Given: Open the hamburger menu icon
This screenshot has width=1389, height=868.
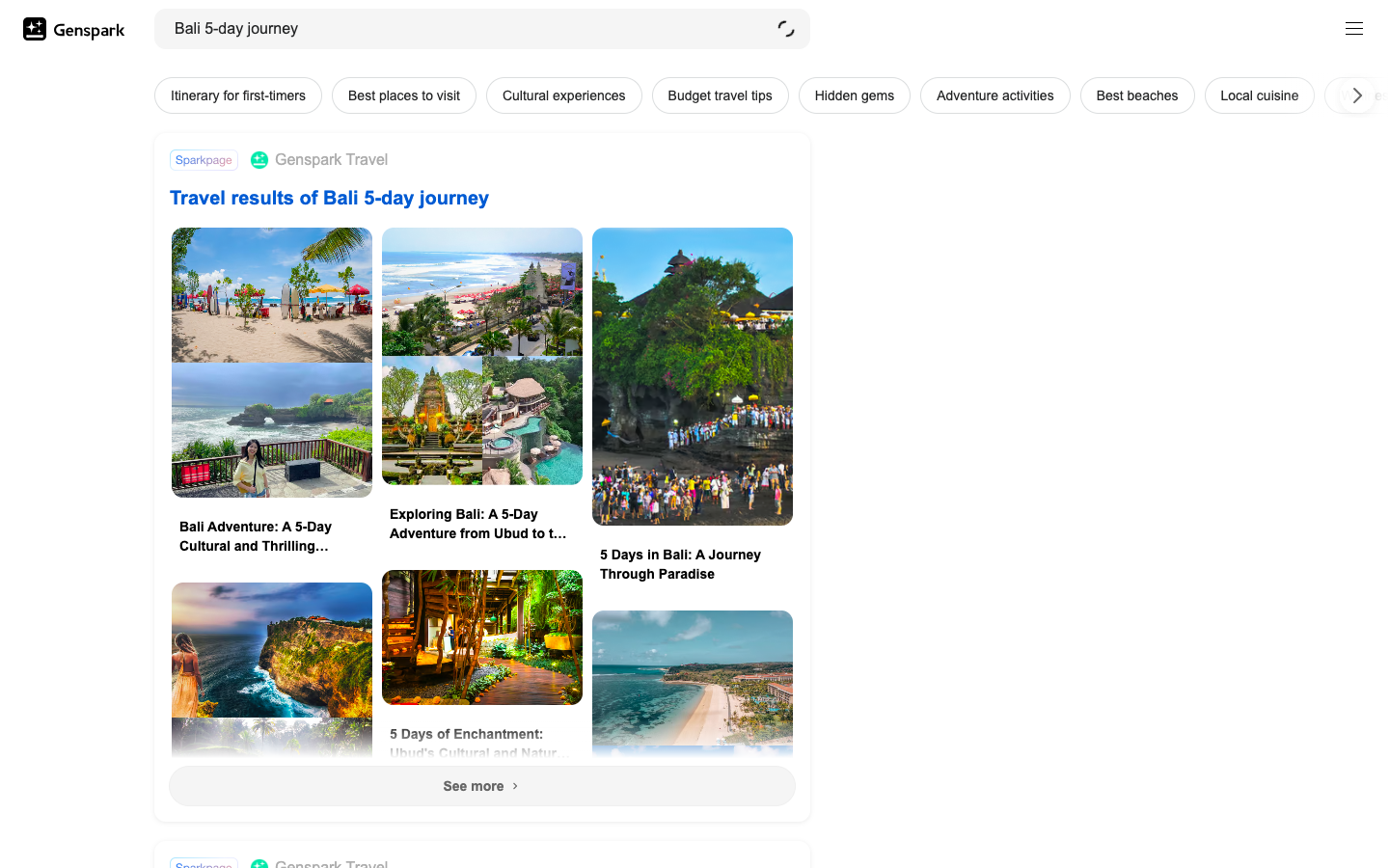Looking at the screenshot, I should pyautogui.click(x=1354, y=29).
